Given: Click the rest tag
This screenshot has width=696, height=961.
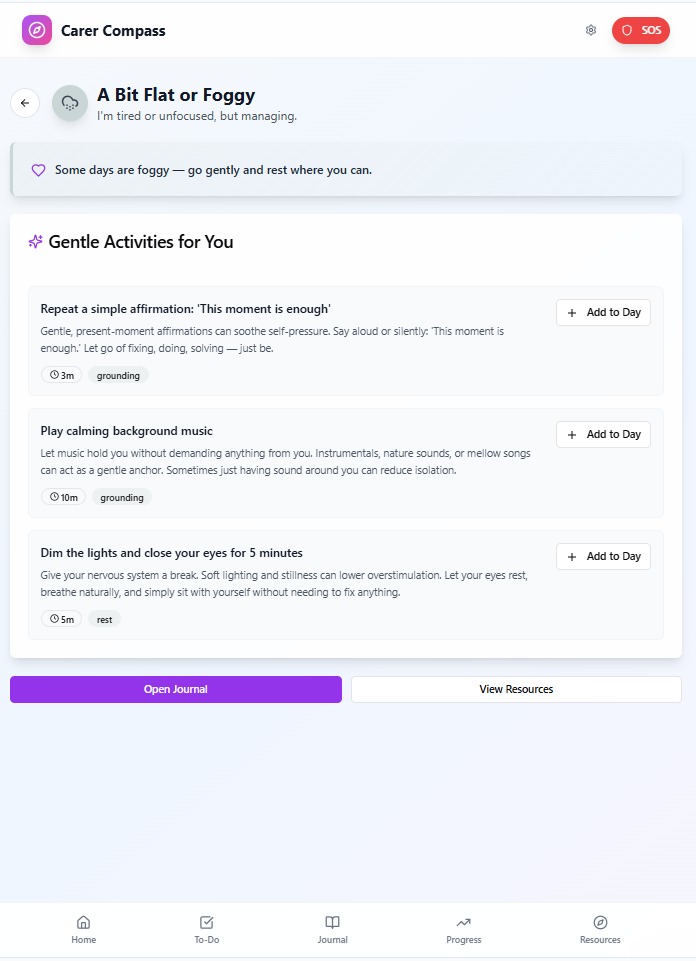Looking at the screenshot, I should click(x=105, y=619).
